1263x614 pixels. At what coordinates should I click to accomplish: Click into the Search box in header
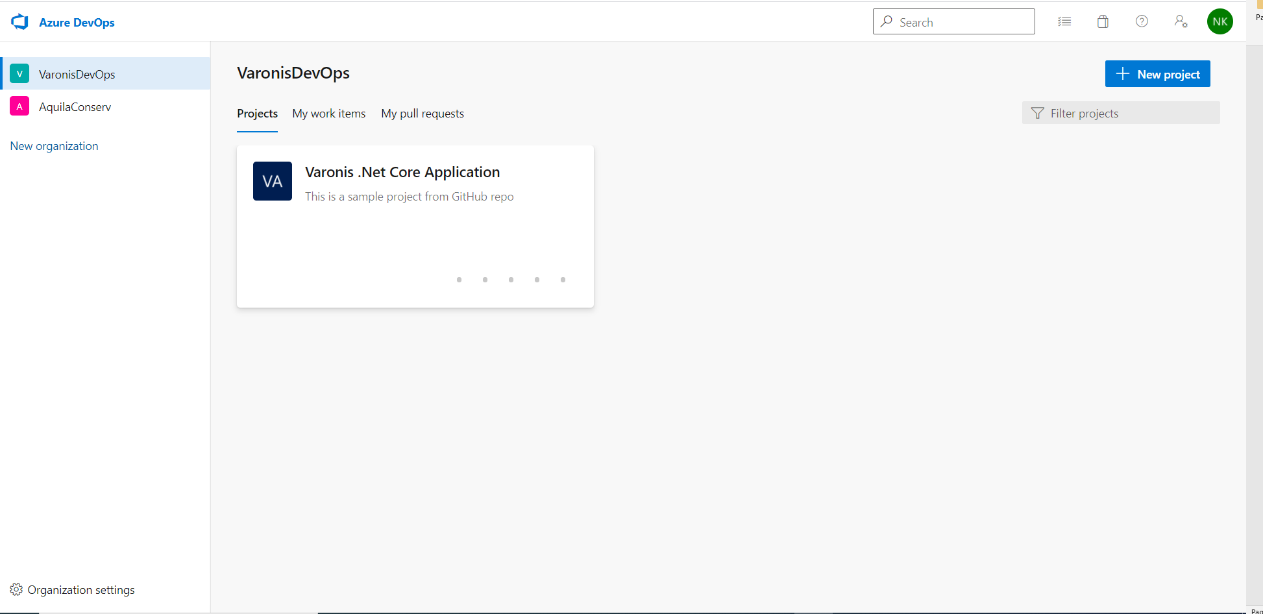coord(962,22)
